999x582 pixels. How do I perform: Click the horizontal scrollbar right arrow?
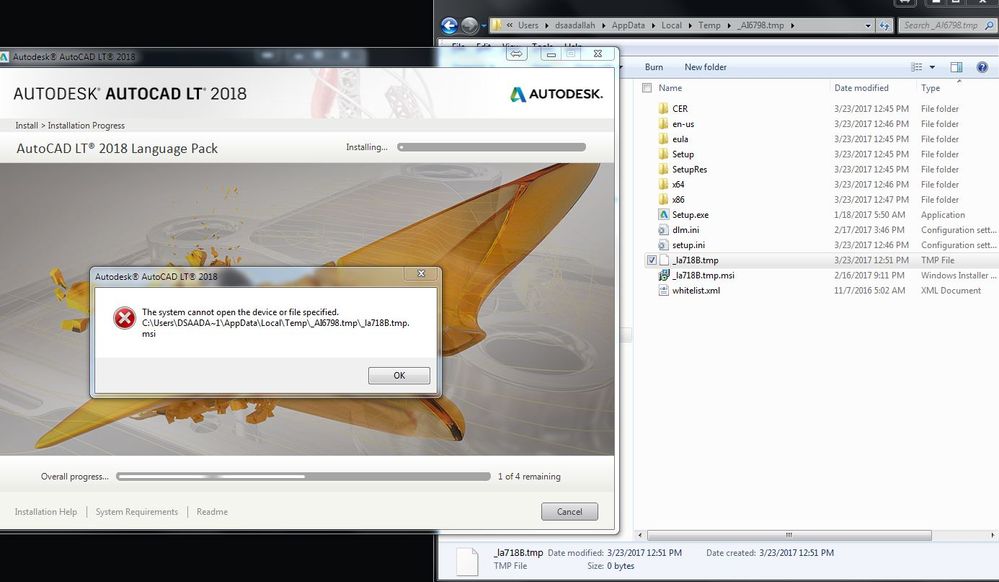click(x=993, y=535)
